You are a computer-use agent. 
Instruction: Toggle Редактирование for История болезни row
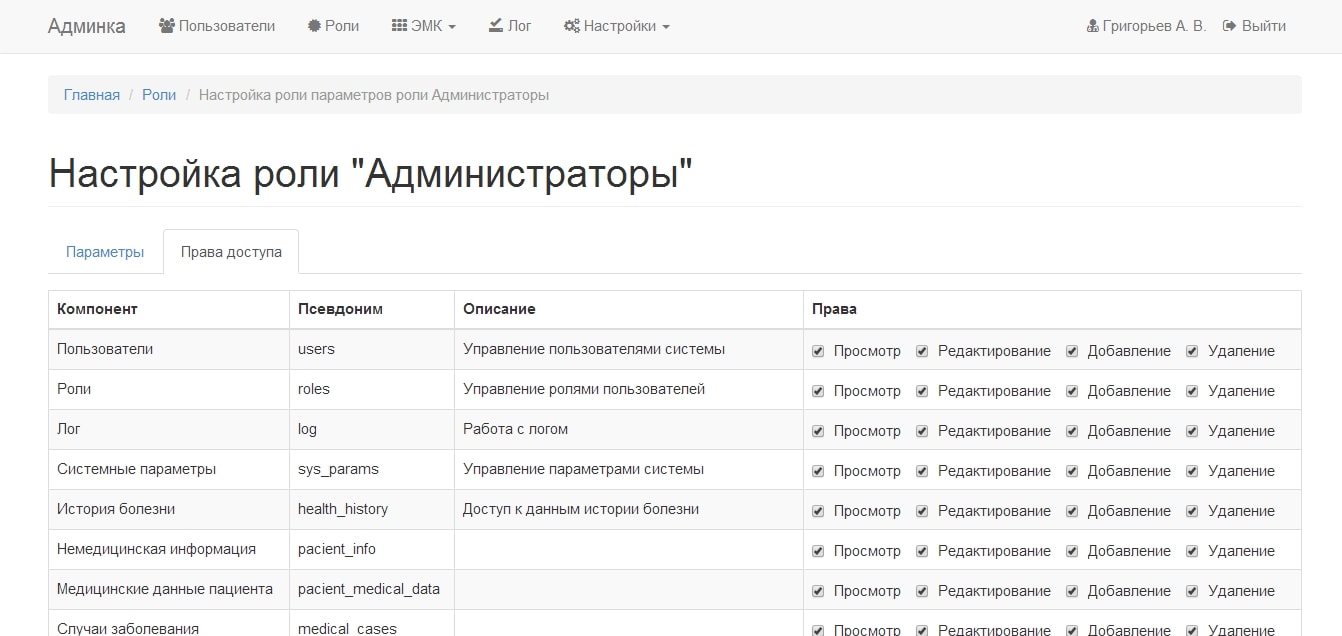[922, 511]
